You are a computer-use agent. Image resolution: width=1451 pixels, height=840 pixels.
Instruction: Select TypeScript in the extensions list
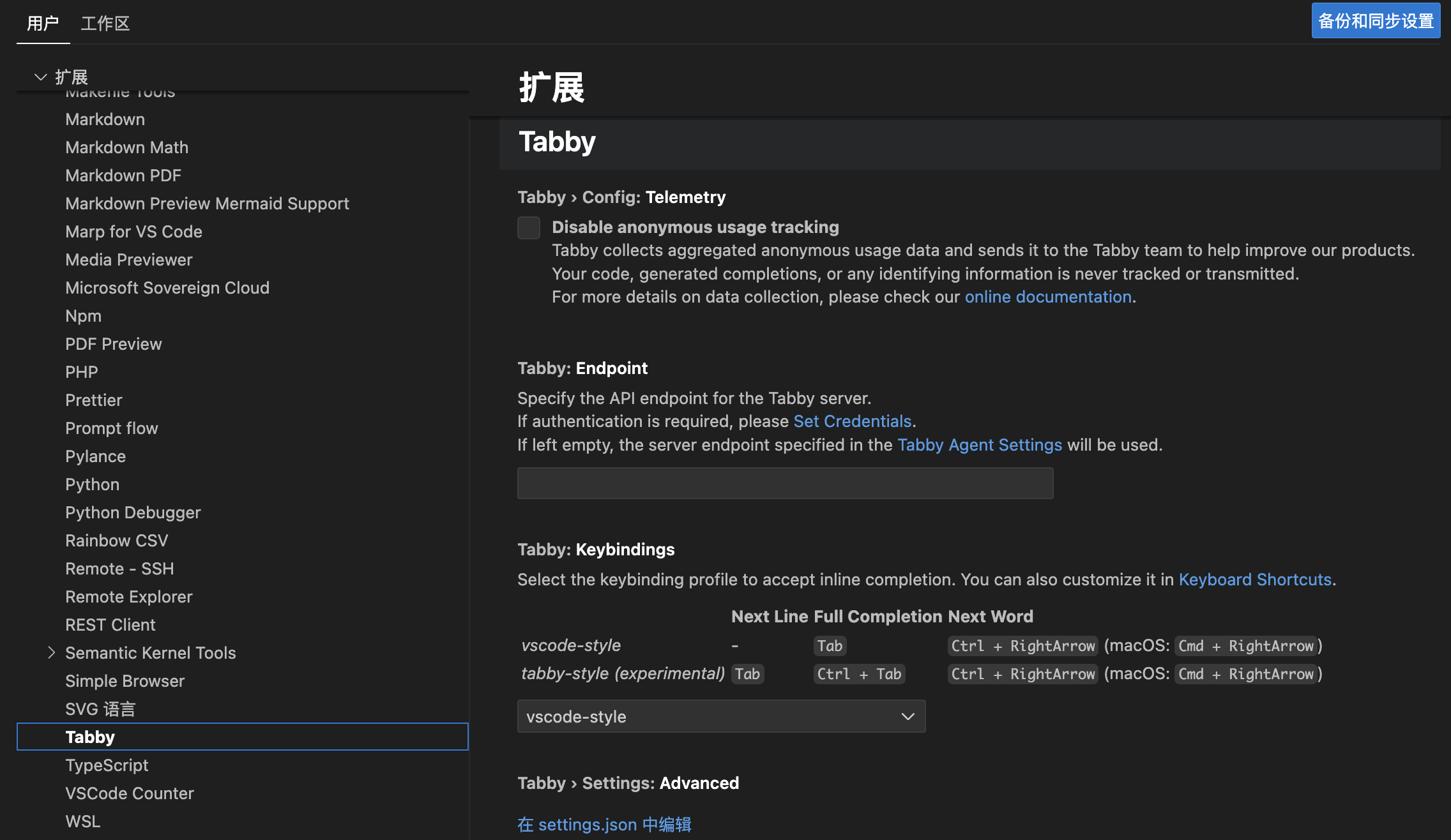tap(107, 765)
